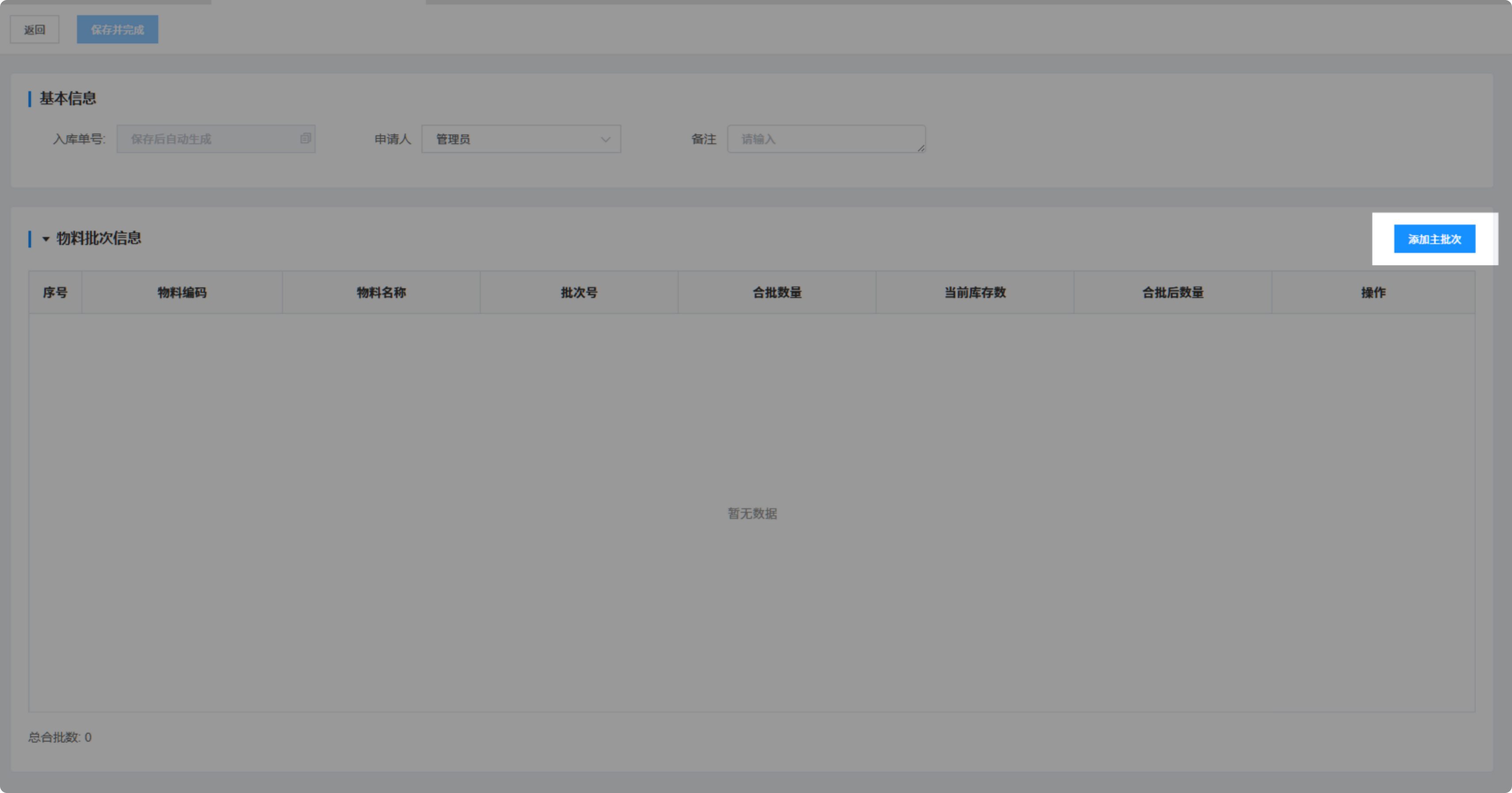Image resolution: width=1512 pixels, height=793 pixels.
Task: Click the chevron arrow of 申请人 select
Action: pos(605,139)
